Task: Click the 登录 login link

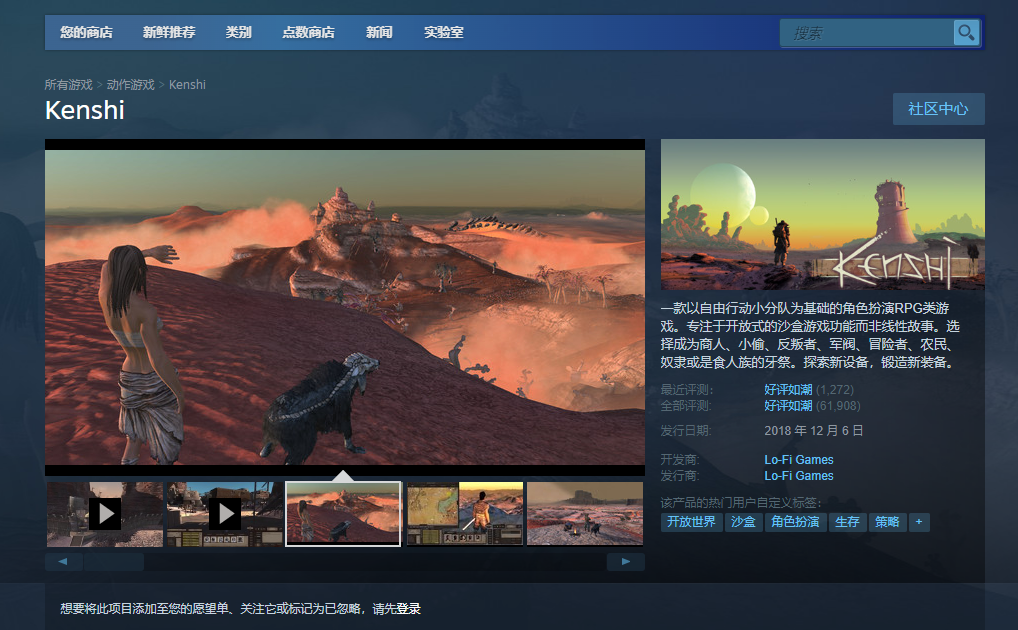Action: pos(409,609)
